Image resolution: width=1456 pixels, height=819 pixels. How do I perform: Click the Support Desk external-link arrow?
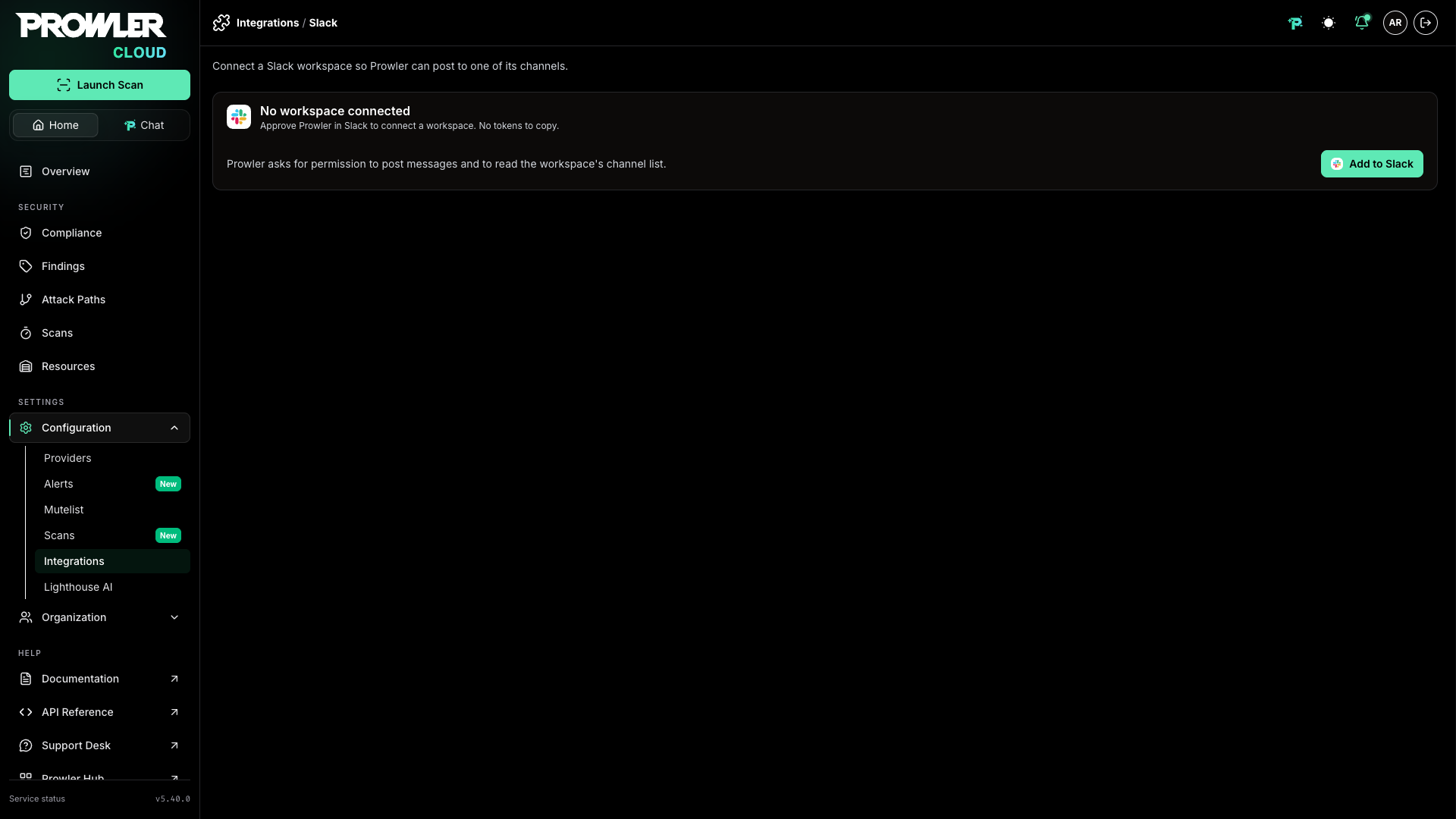click(x=174, y=745)
